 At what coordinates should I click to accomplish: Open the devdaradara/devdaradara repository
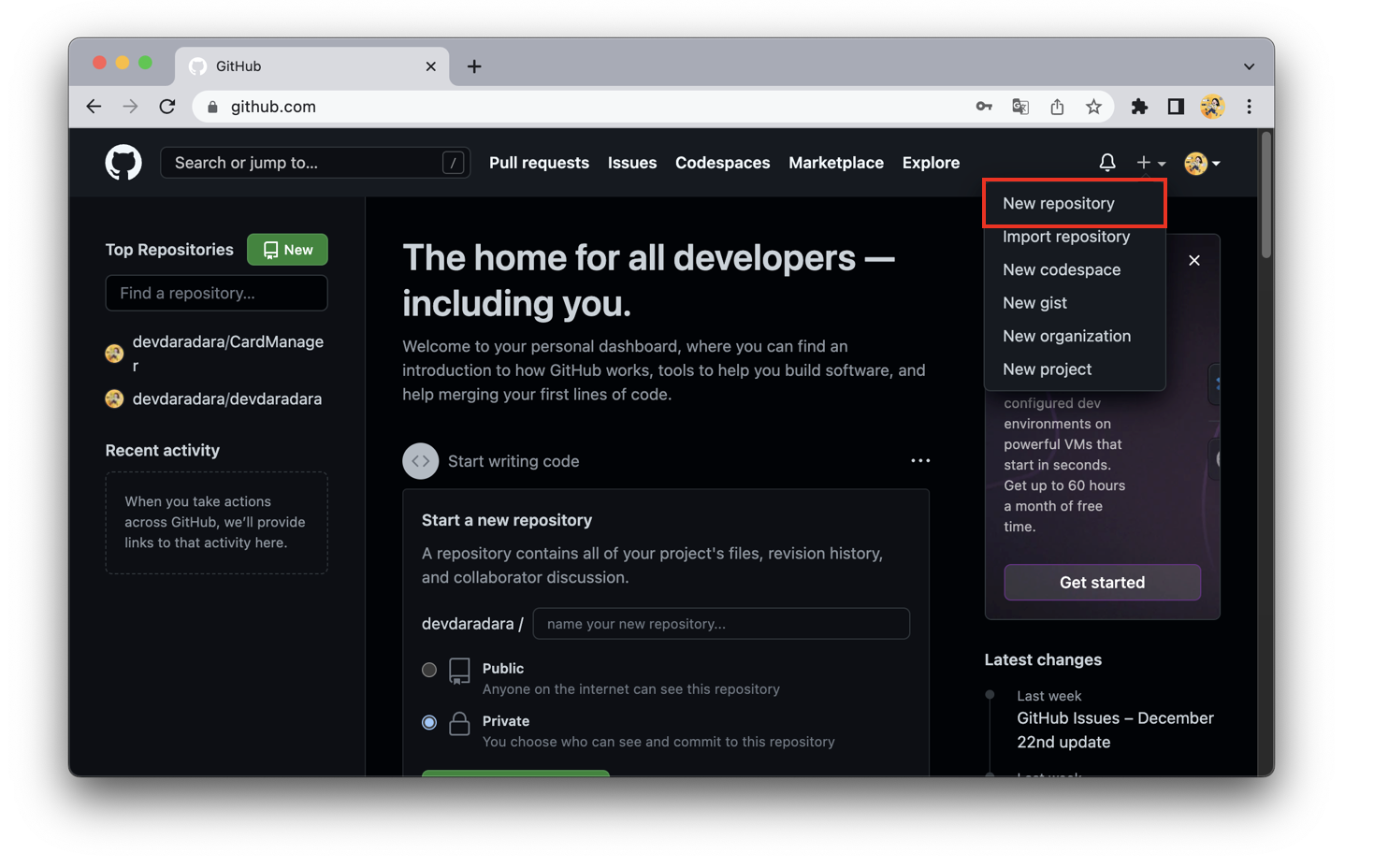227,398
